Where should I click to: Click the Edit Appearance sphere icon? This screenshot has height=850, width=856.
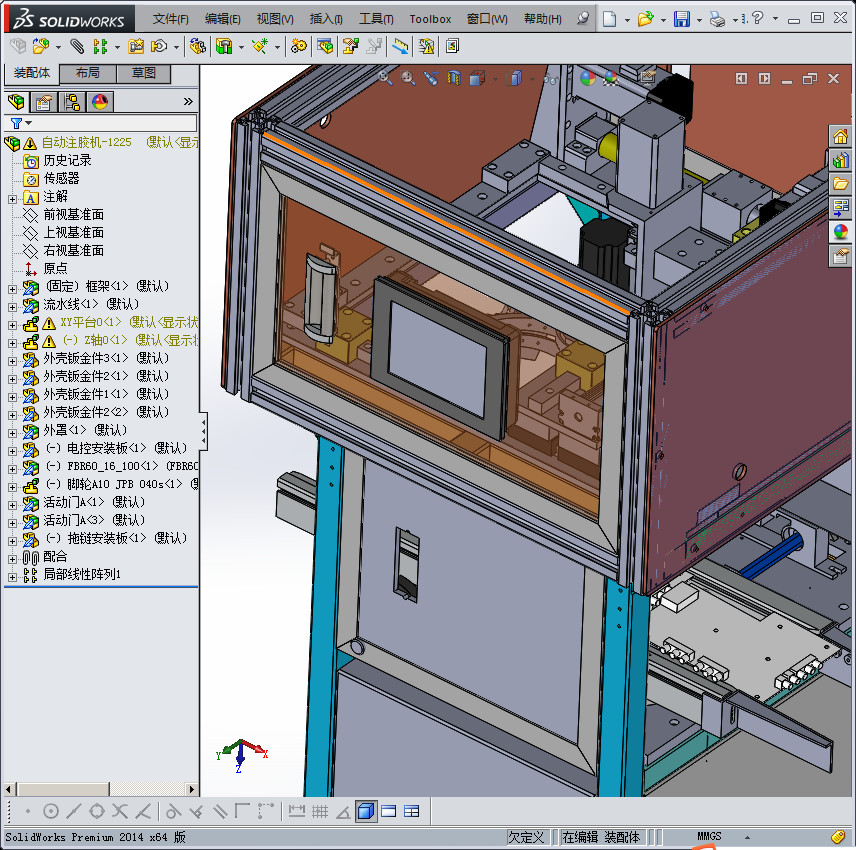pyautogui.click(x=588, y=78)
